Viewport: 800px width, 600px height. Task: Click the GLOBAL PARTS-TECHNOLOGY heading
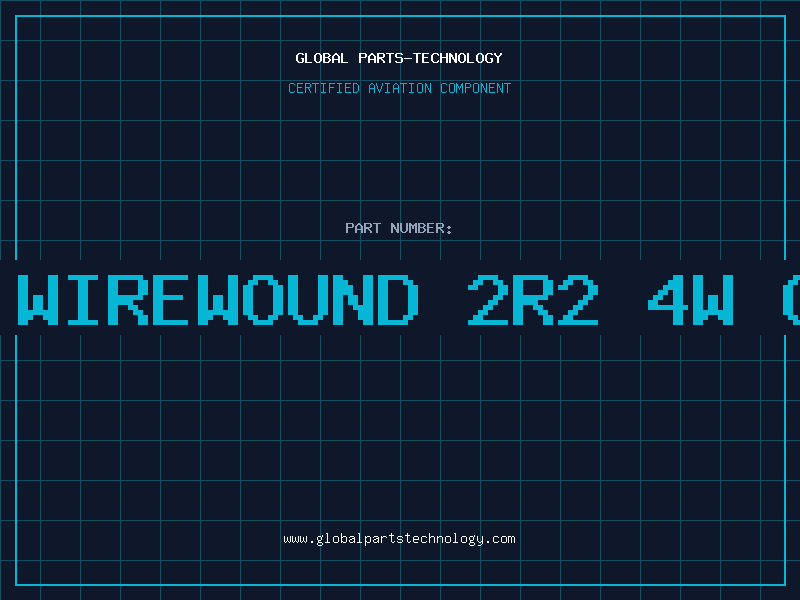[x=399, y=58]
